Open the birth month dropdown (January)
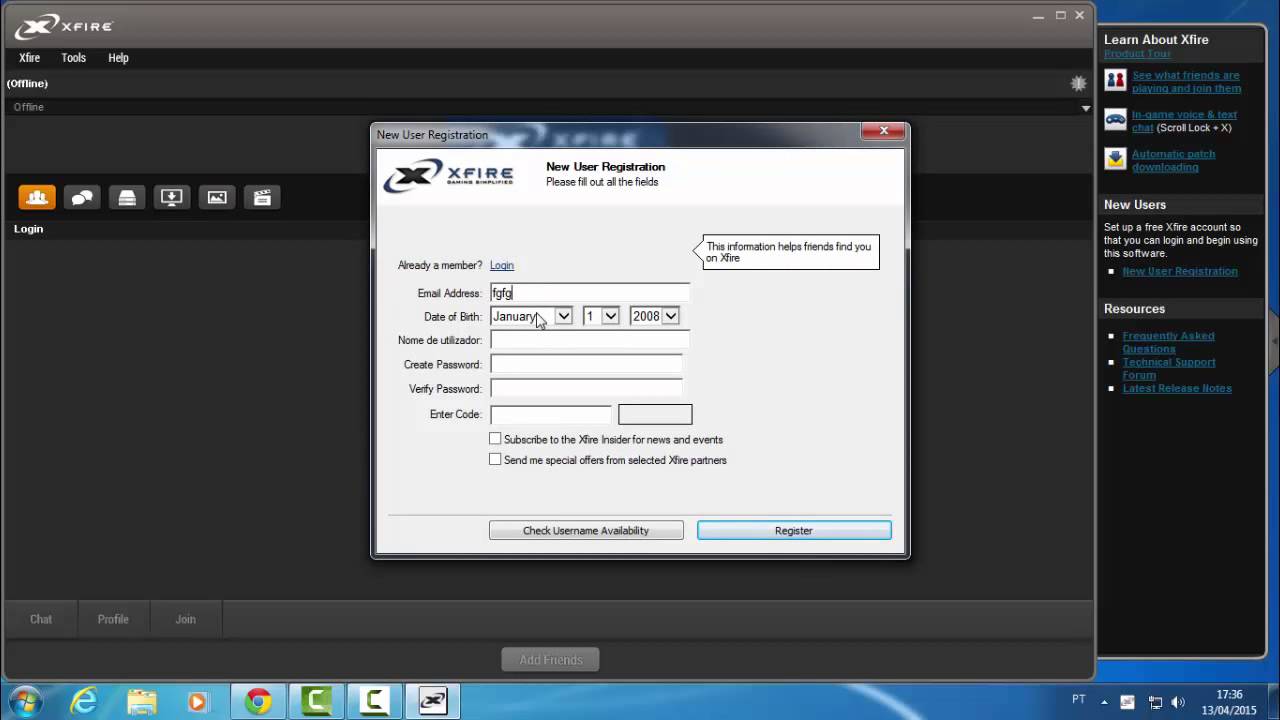Screen dimensions: 1280x720 531,316
